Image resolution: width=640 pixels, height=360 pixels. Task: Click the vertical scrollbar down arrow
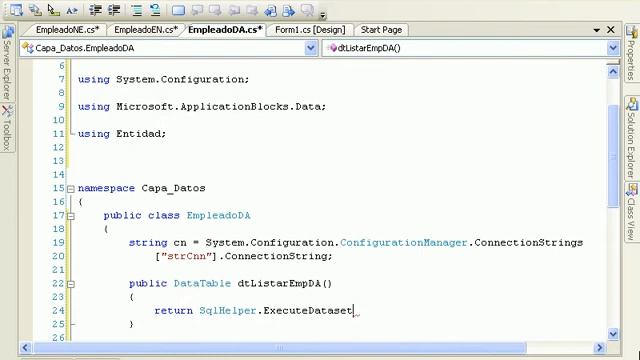coord(613,334)
